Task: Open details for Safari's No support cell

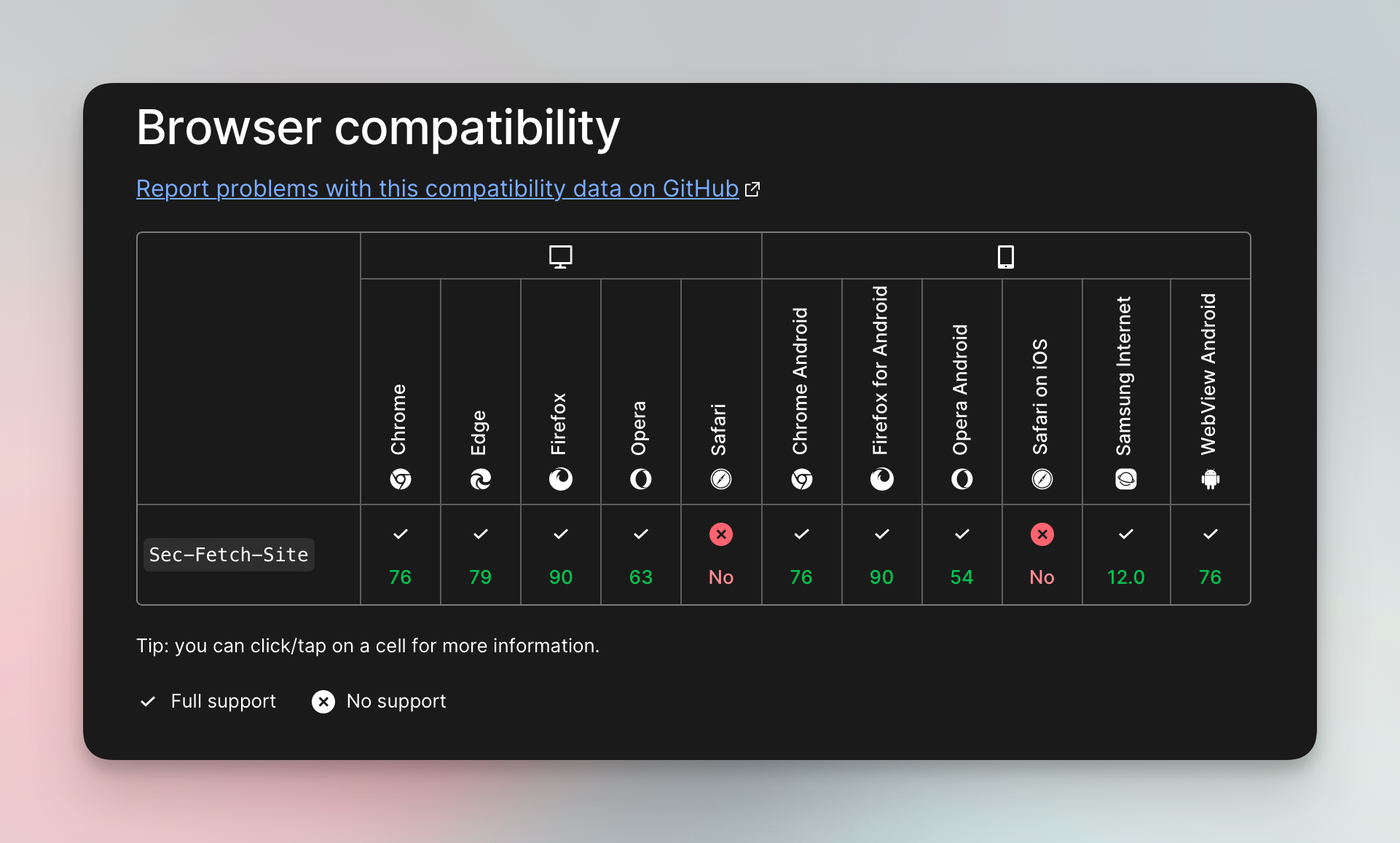Action: 720,555
